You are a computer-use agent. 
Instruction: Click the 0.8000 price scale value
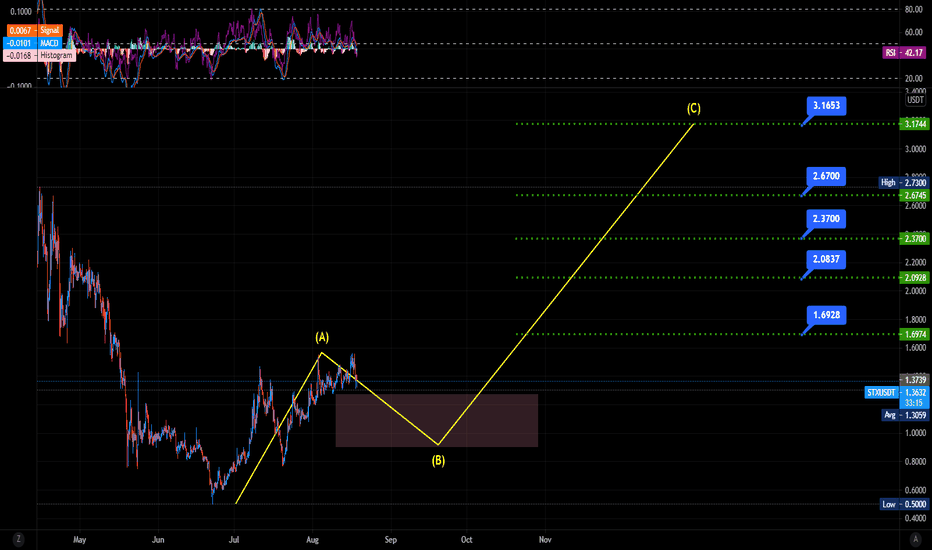point(915,461)
